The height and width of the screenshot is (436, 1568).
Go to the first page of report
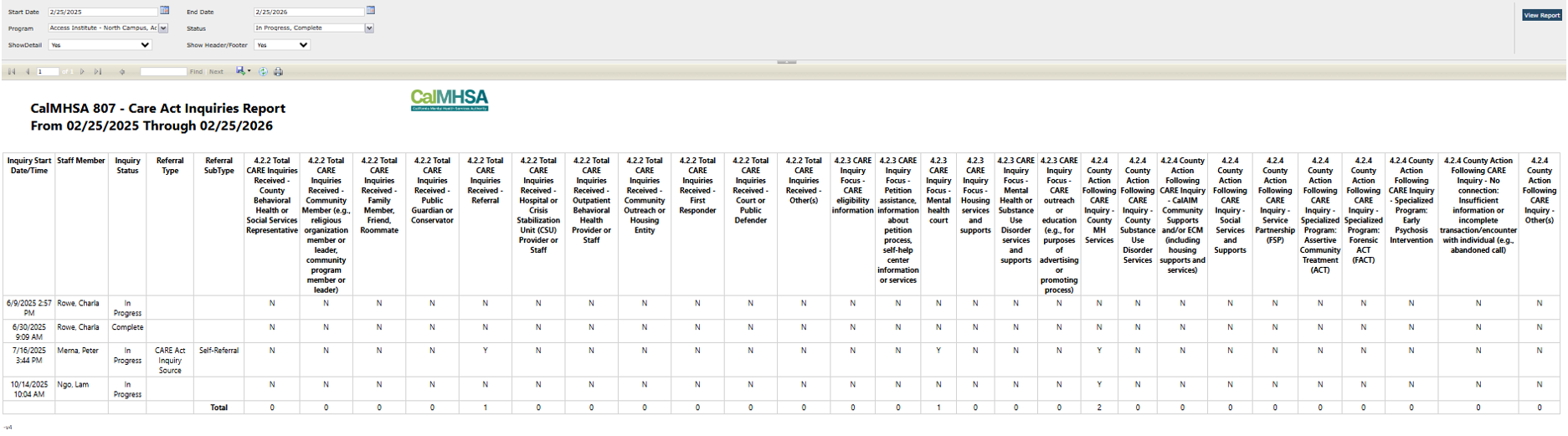pos(12,72)
